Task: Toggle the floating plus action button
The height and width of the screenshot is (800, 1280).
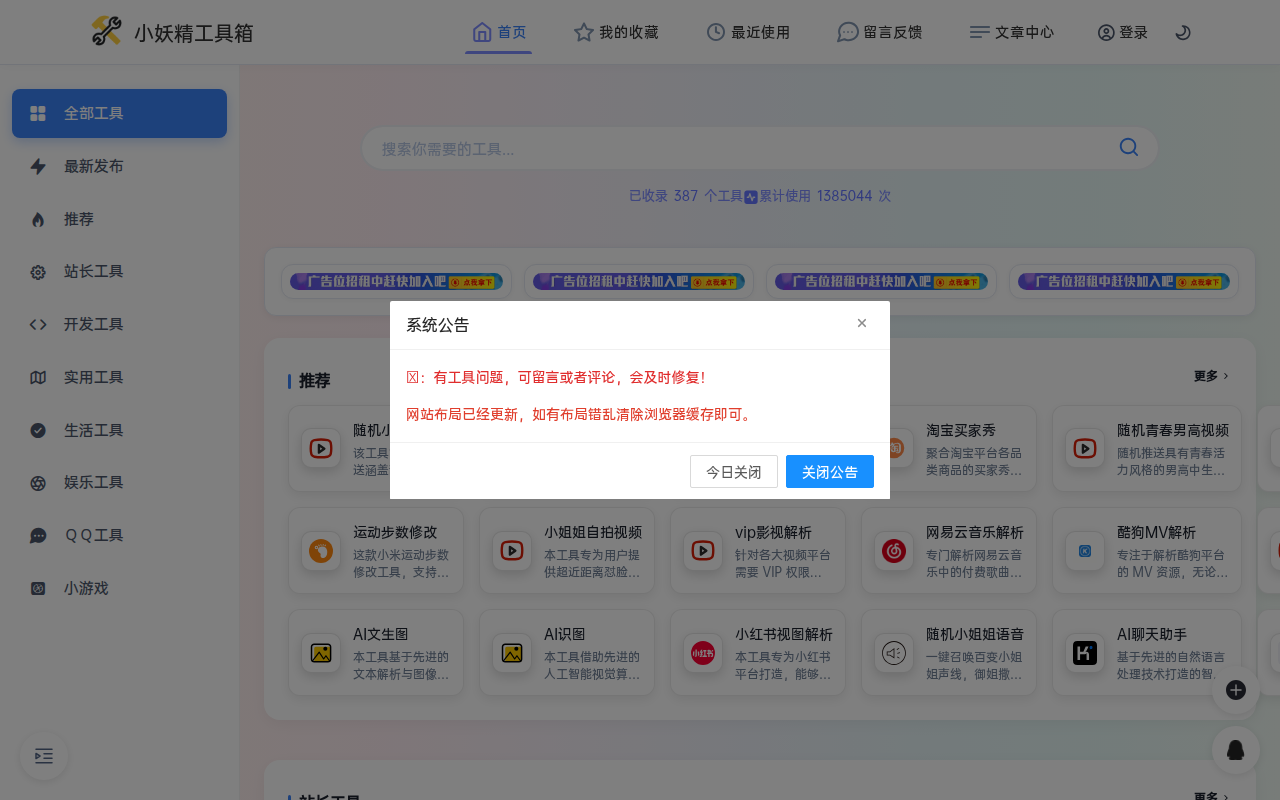Action: [1235, 690]
